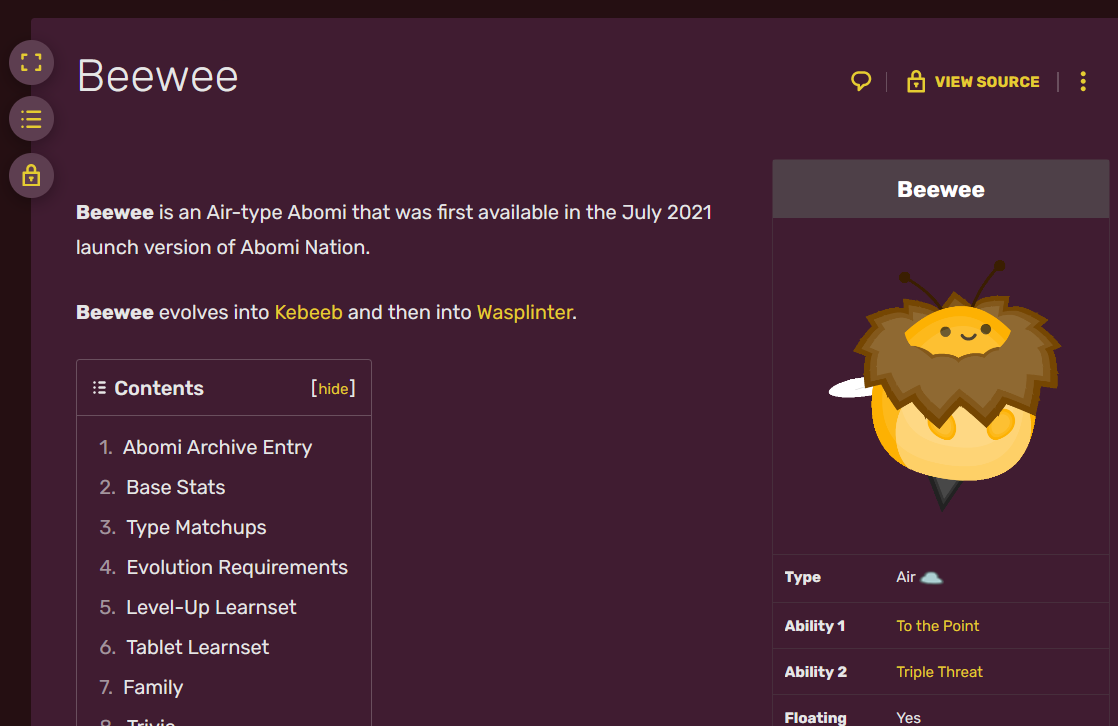
Task: Open the three-dot more options menu
Action: [x=1083, y=81]
